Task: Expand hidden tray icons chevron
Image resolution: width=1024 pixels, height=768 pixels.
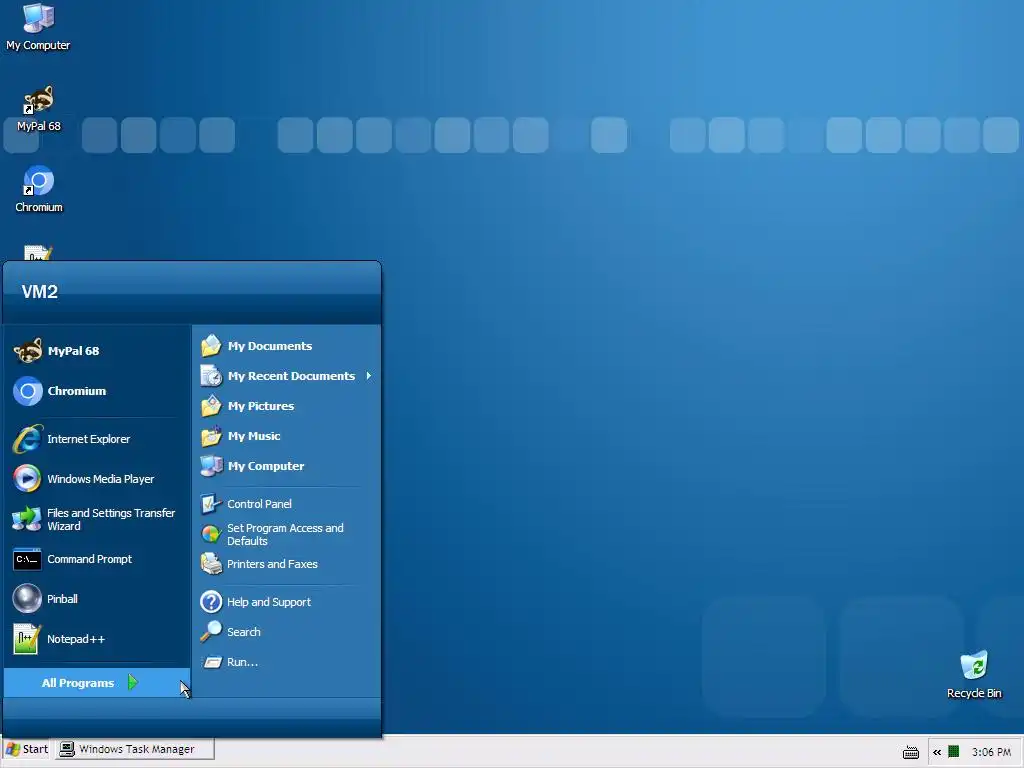Action: 936,752
